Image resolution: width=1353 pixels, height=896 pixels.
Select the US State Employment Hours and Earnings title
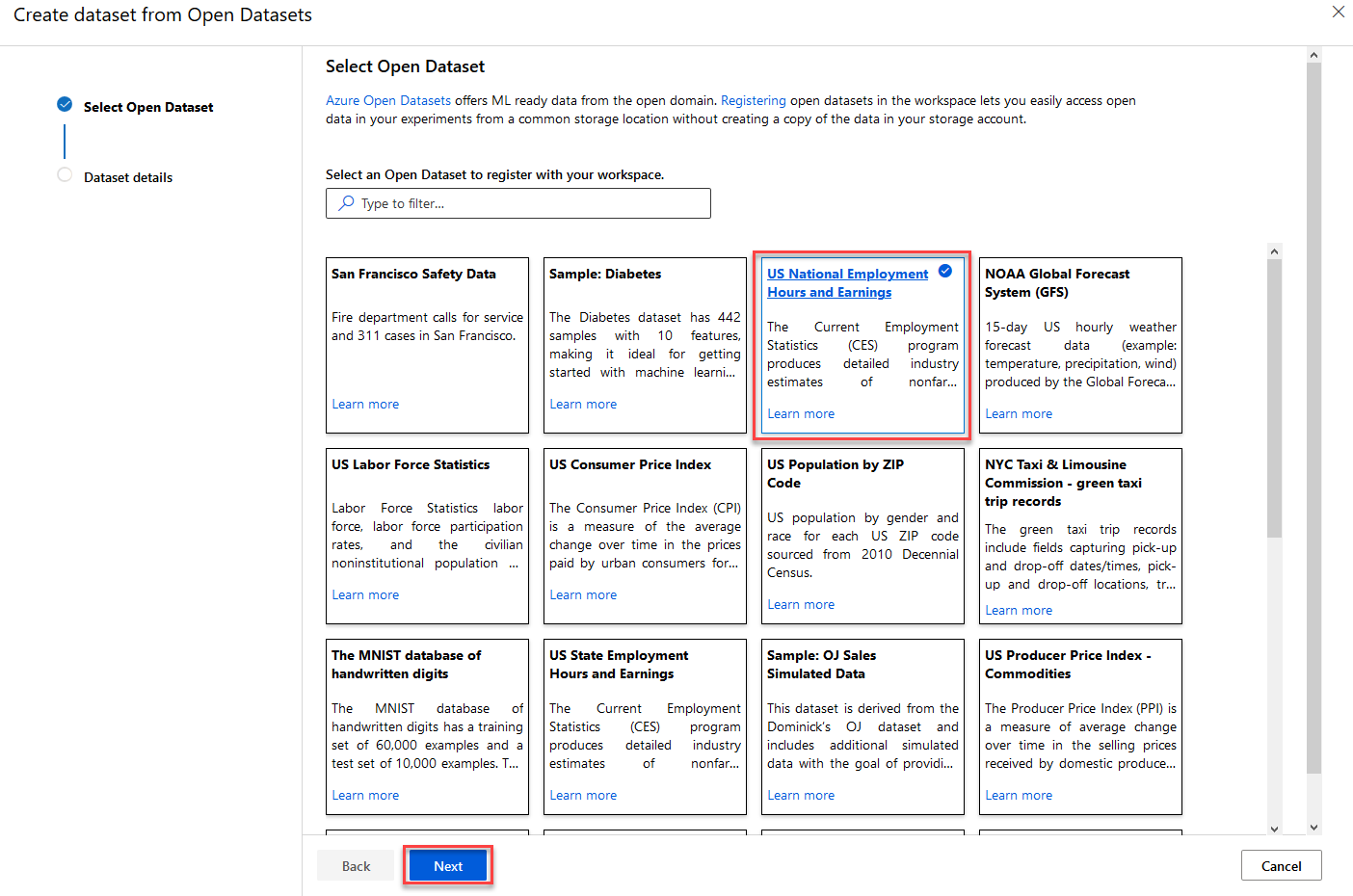click(x=619, y=665)
